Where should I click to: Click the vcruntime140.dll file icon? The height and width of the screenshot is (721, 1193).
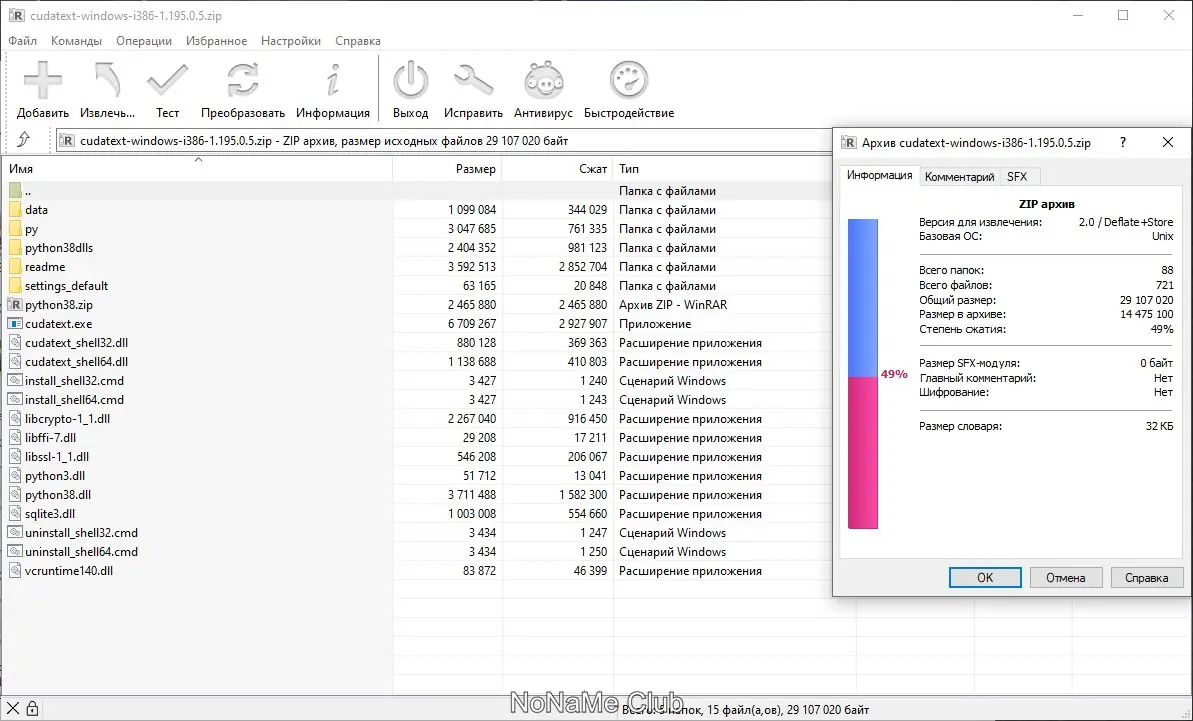[x=15, y=571]
